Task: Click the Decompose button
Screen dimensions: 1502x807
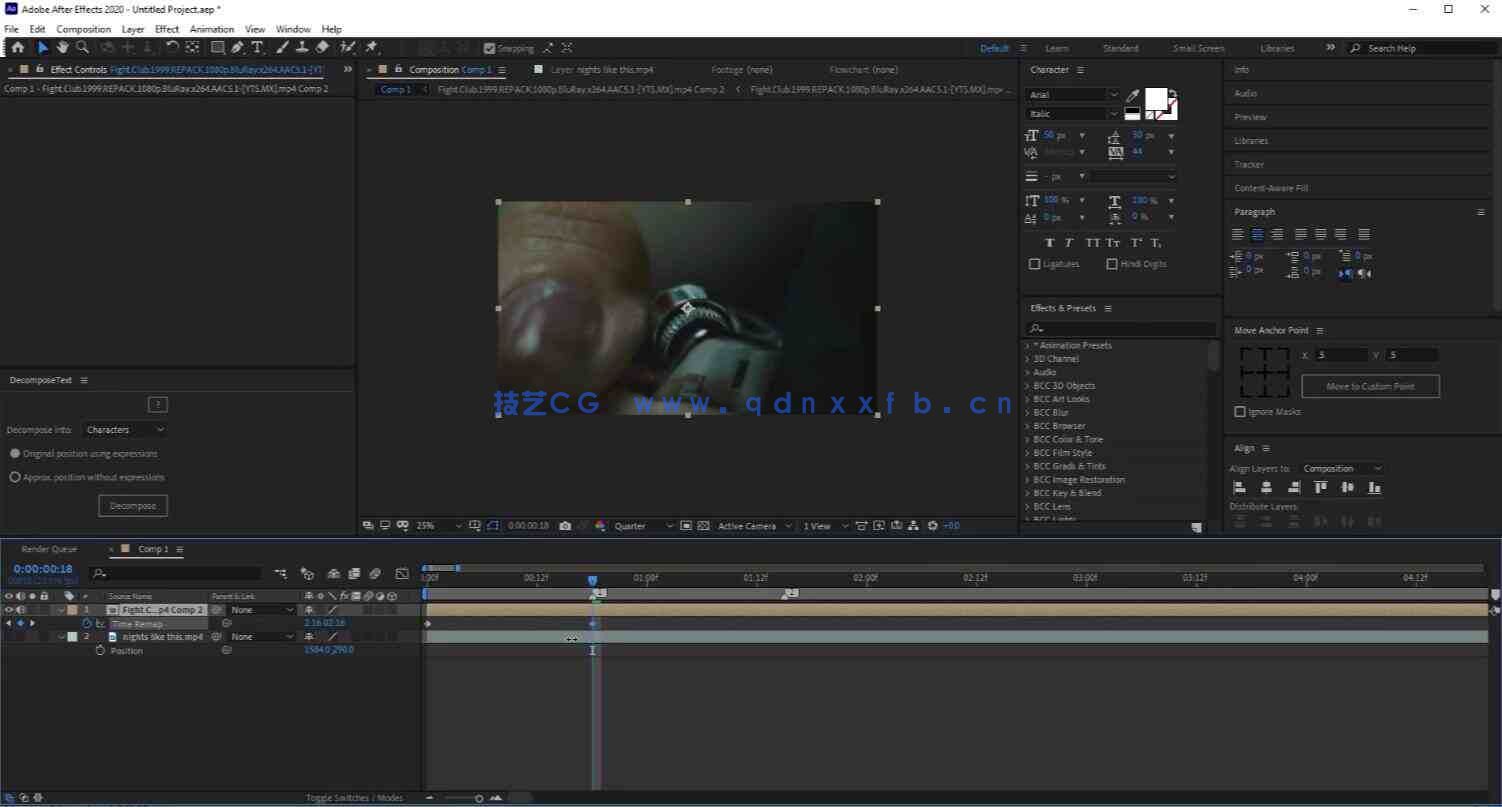Action: [133, 506]
